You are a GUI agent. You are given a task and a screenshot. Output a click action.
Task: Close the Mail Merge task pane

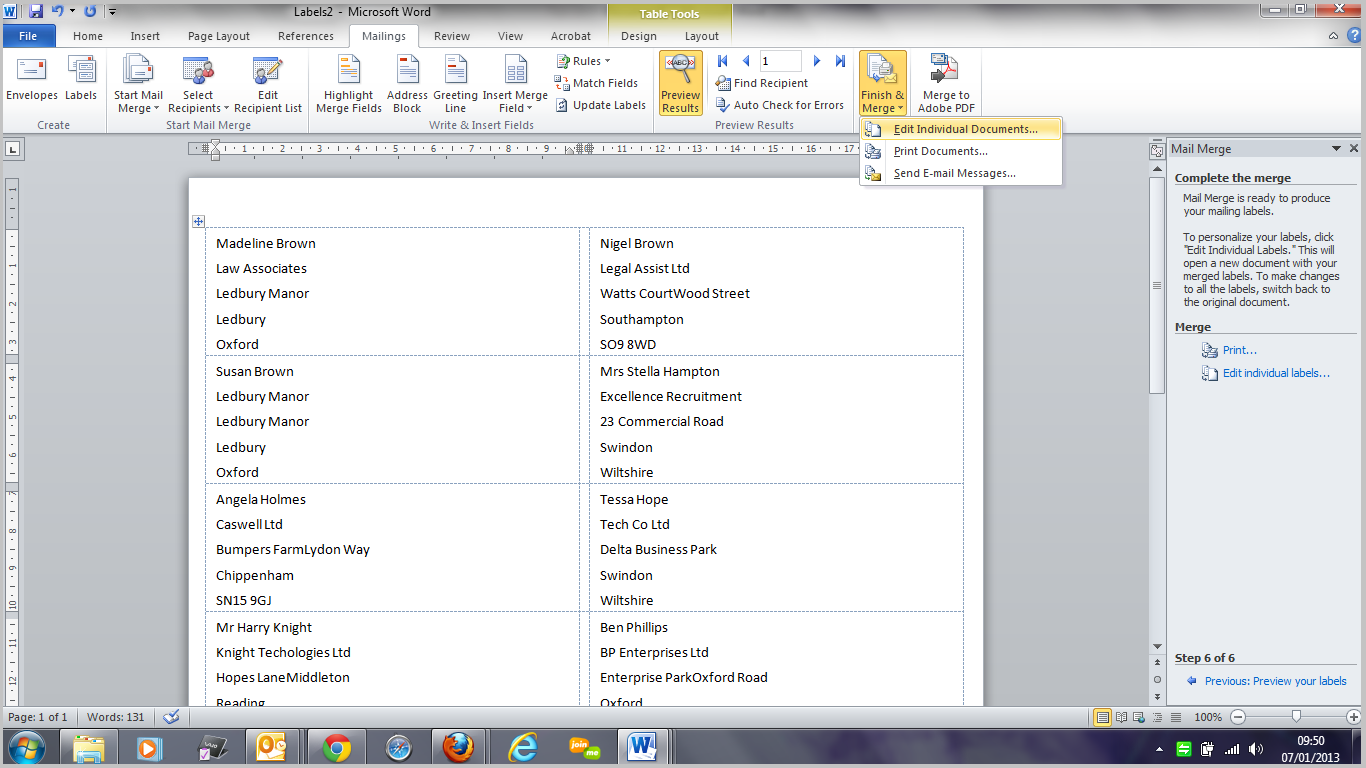coord(1354,148)
